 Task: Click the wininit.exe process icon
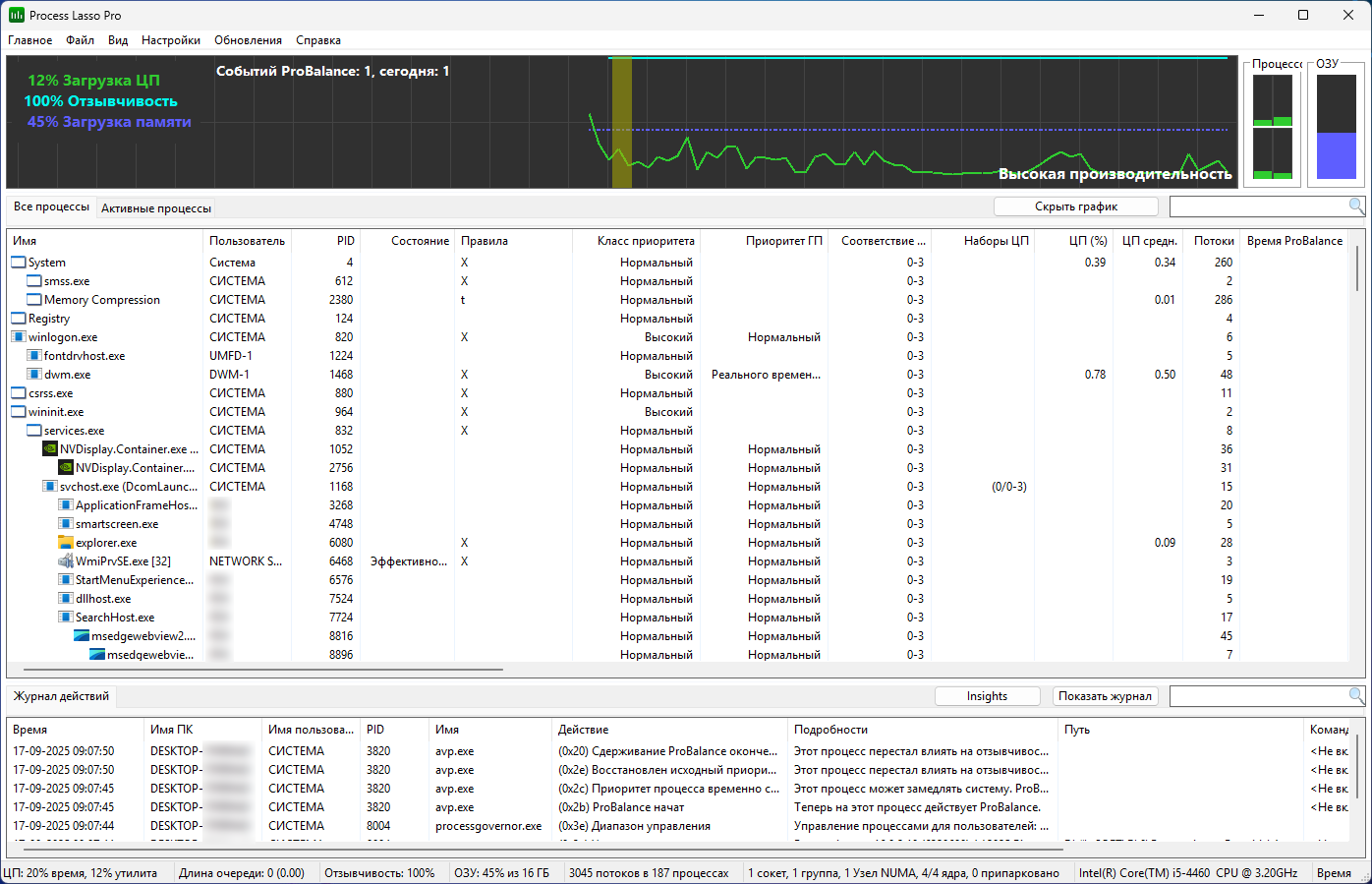point(19,412)
